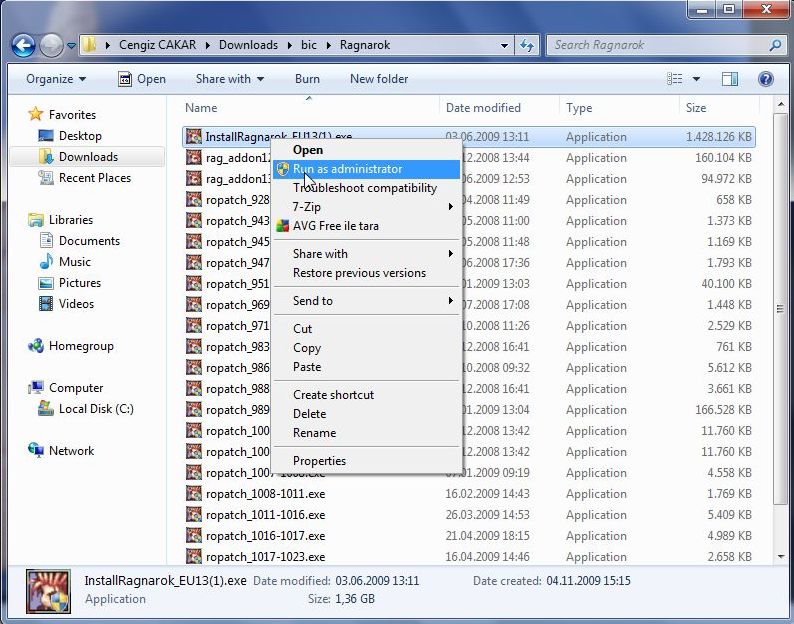Expand the Send to submenu
This screenshot has height=624, width=794.
point(367,301)
